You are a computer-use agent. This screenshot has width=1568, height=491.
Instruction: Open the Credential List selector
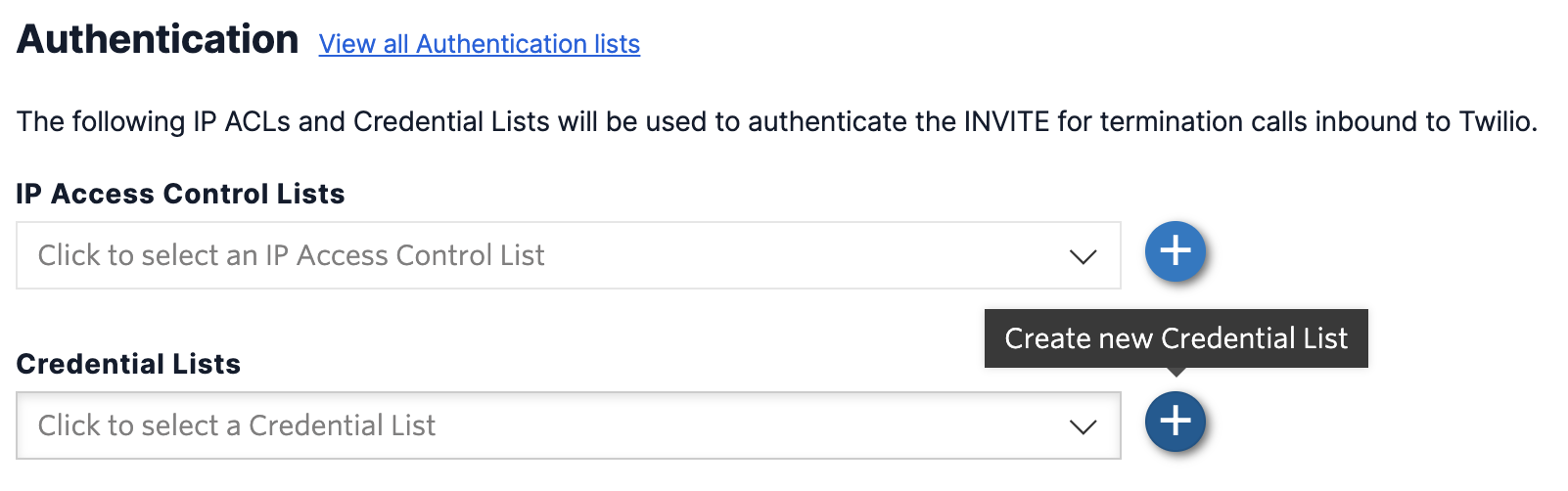tap(568, 425)
